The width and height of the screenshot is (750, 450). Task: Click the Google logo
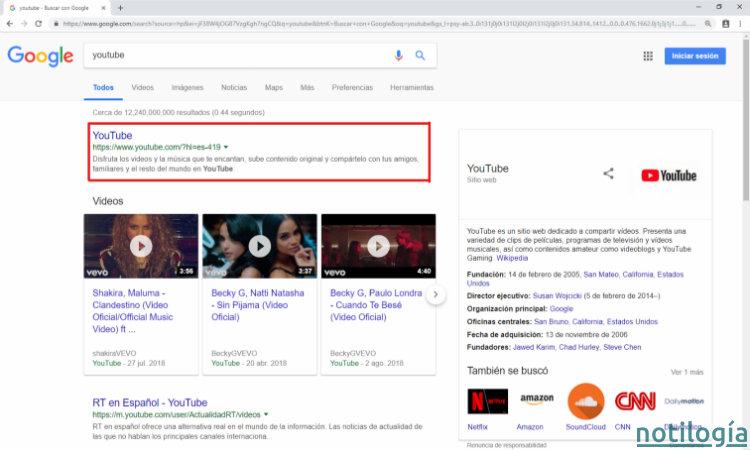point(41,56)
